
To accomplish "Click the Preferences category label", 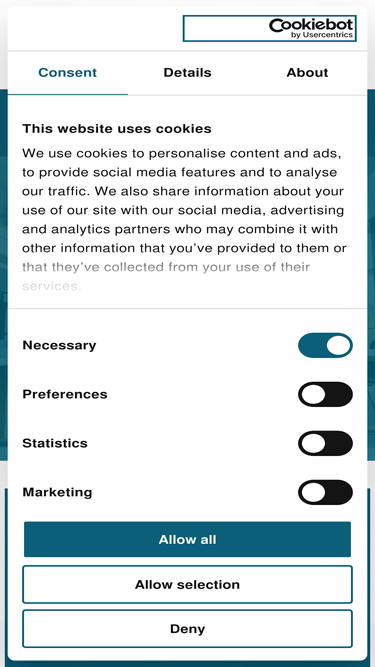I will [65, 394].
